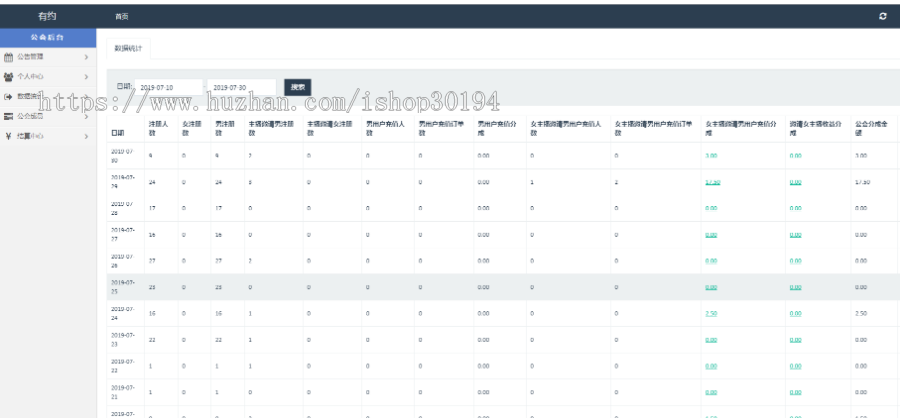Open the 2.50 link in the 2019-07-24 row
This screenshot has height=418, width=900.
[711, 314]
